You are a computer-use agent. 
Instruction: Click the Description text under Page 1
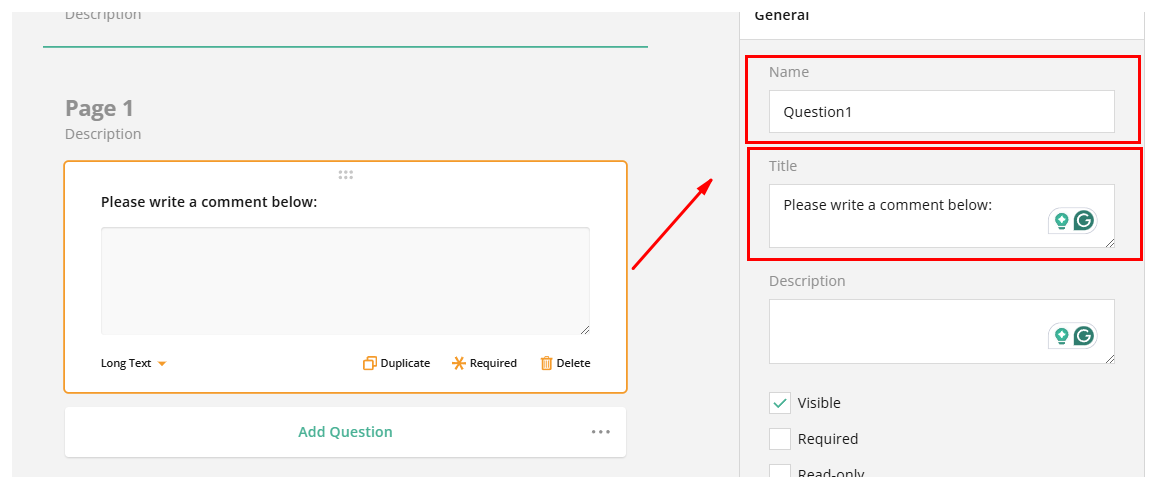coord(103,134)
